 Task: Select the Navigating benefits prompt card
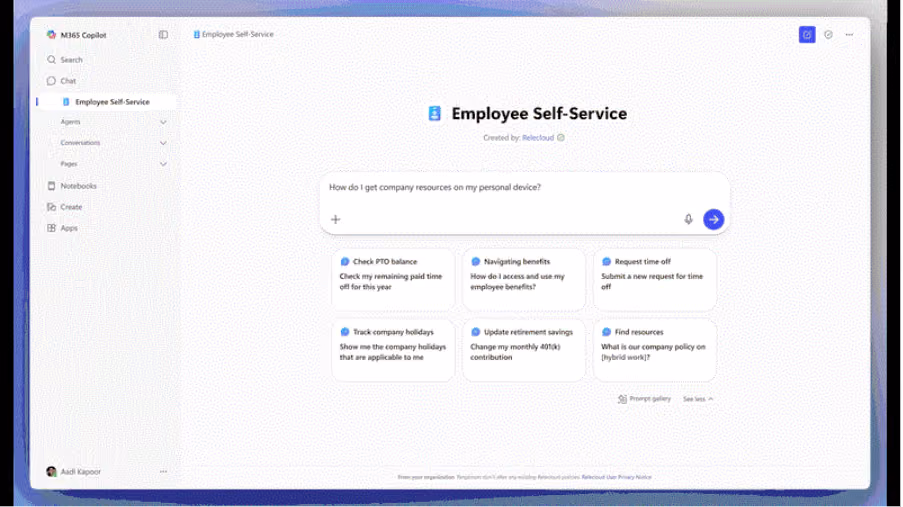pos(524,280)
